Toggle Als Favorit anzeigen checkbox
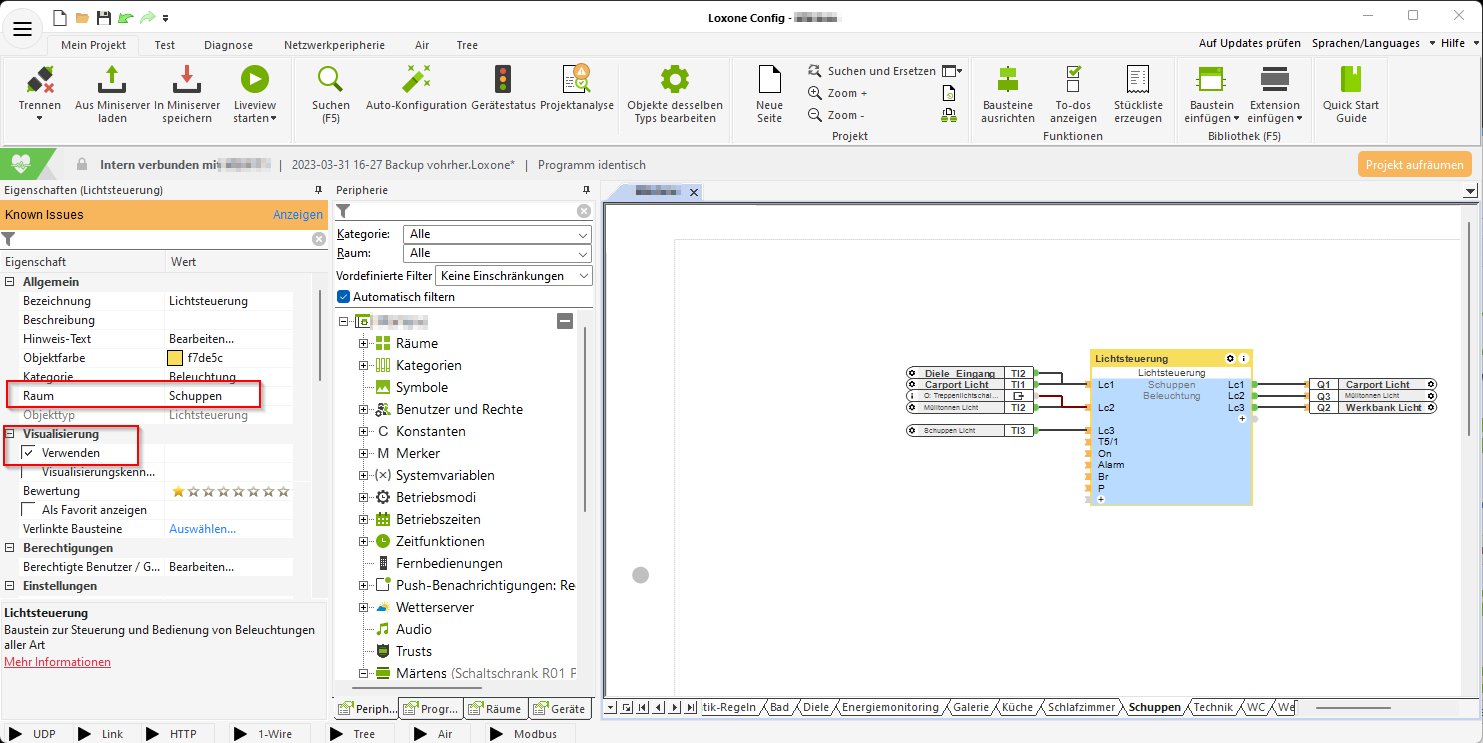Screen dimensions: 1483x743 click(x=29, y=510)
